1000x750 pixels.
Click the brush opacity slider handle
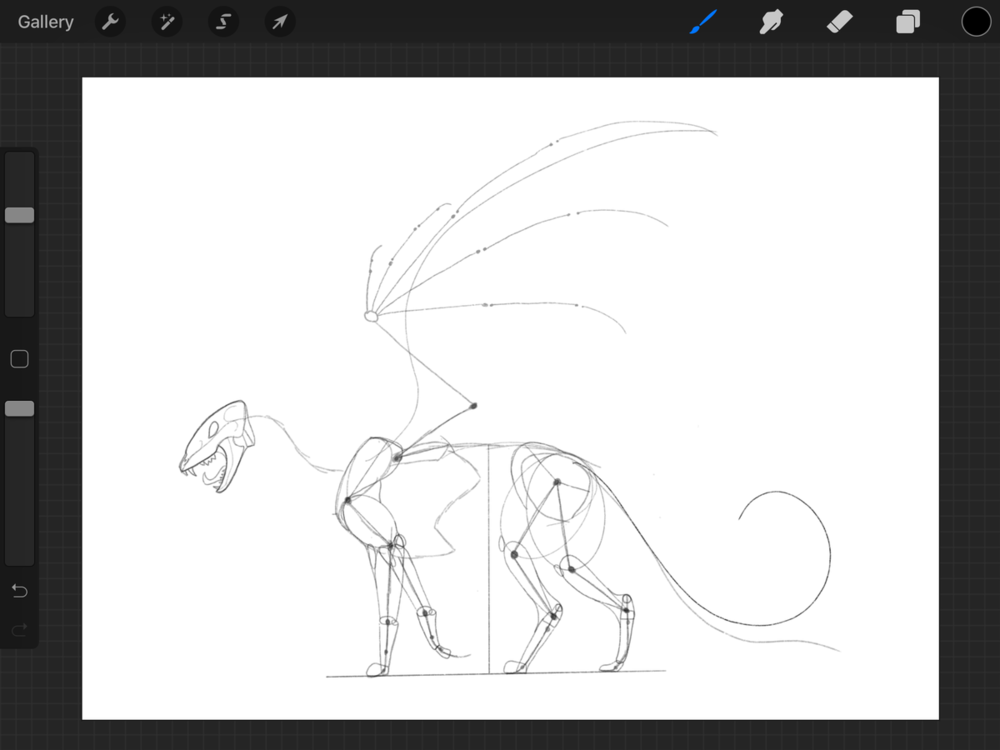tap(20, 408)
